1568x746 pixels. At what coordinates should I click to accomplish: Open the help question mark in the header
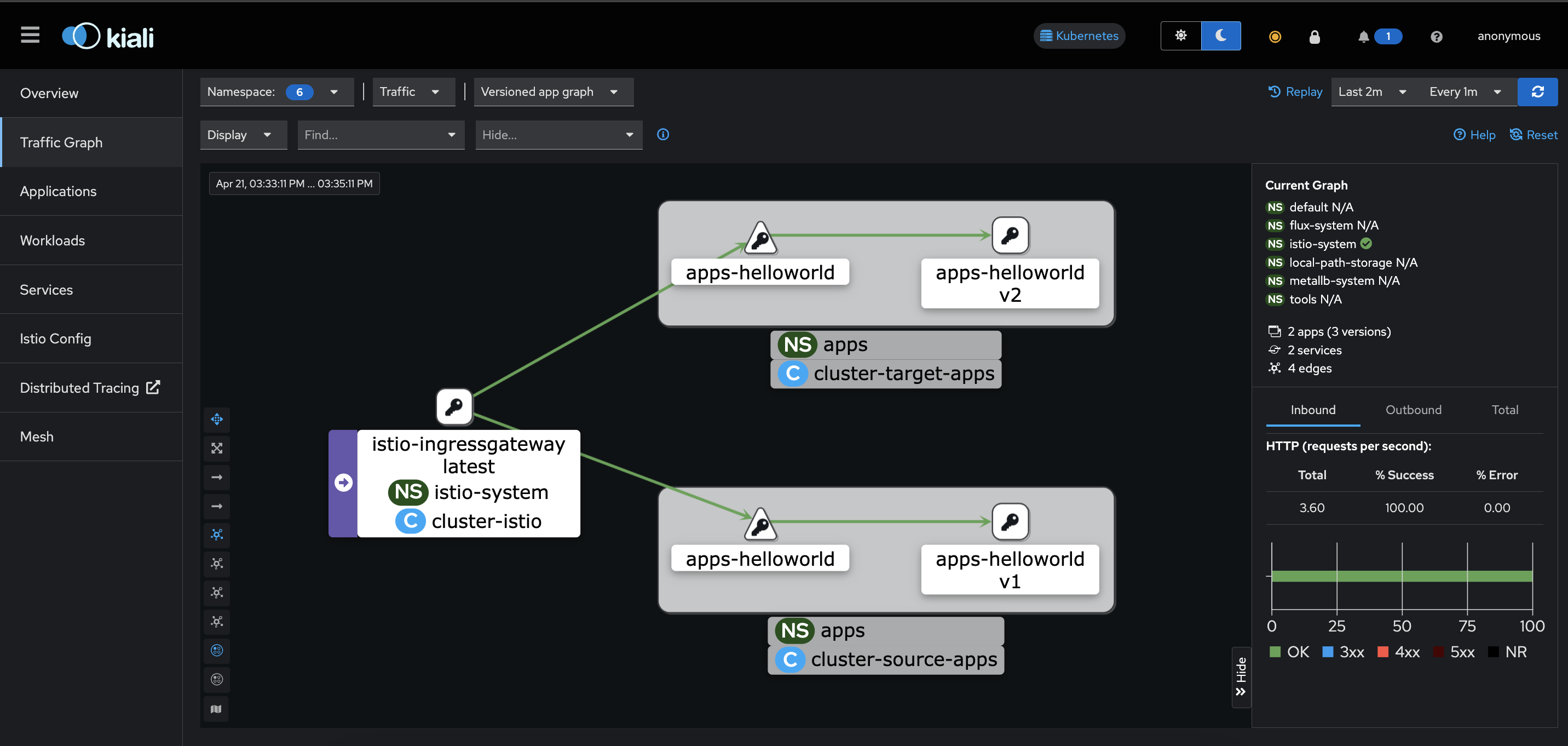click(1436, 37)
